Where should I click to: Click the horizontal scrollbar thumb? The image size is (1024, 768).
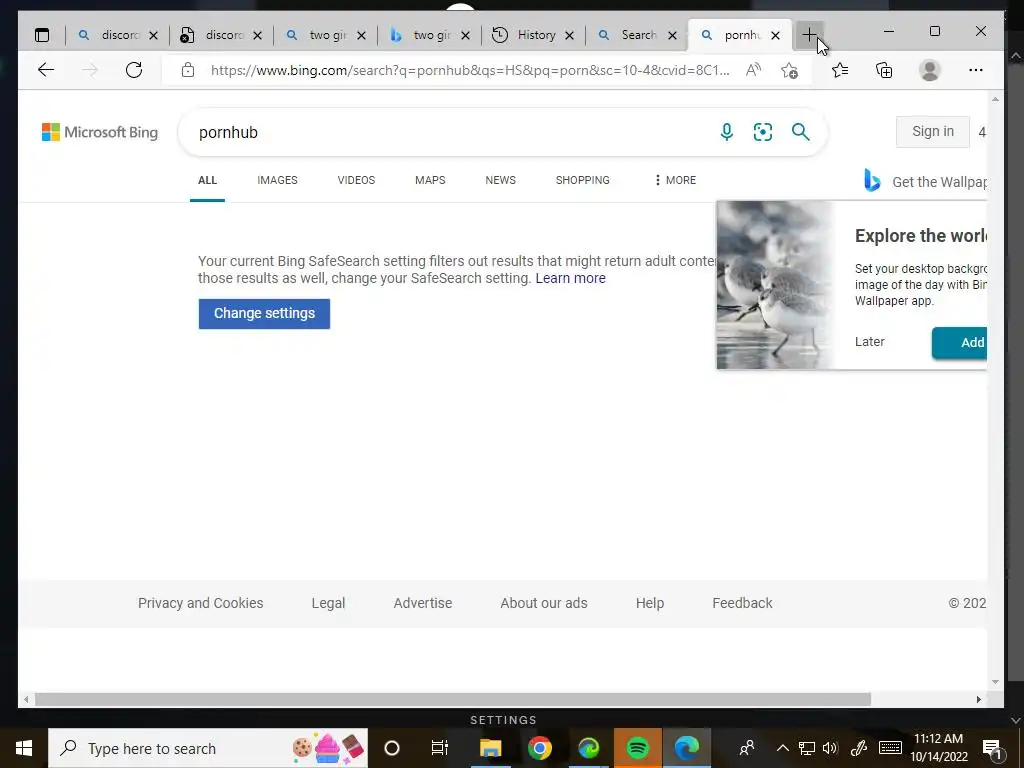tap(453, 699)
